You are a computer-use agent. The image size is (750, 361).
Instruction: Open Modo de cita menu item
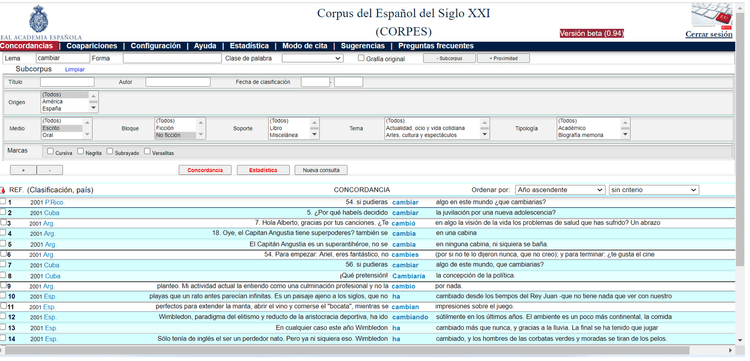(305, 46)
